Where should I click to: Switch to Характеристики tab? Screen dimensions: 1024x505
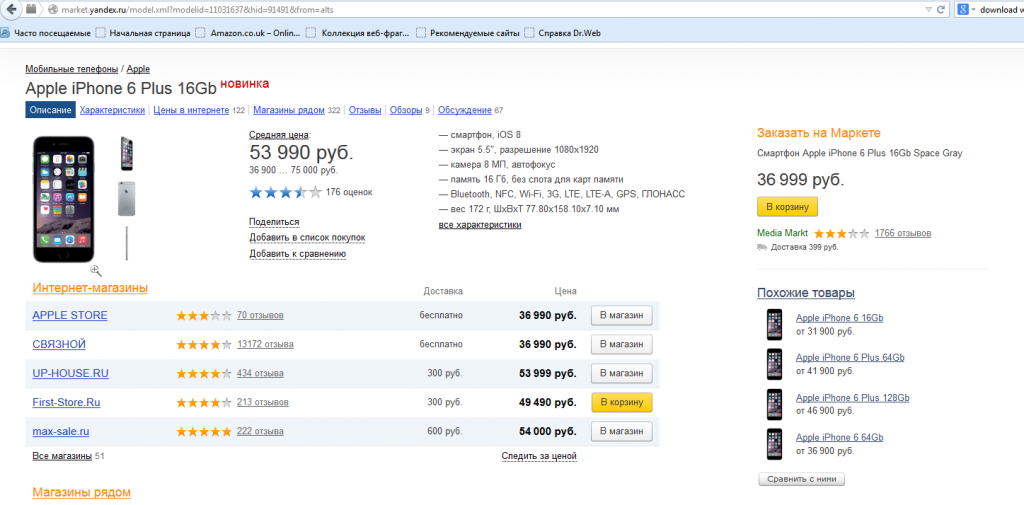click(x=112, y=110)
